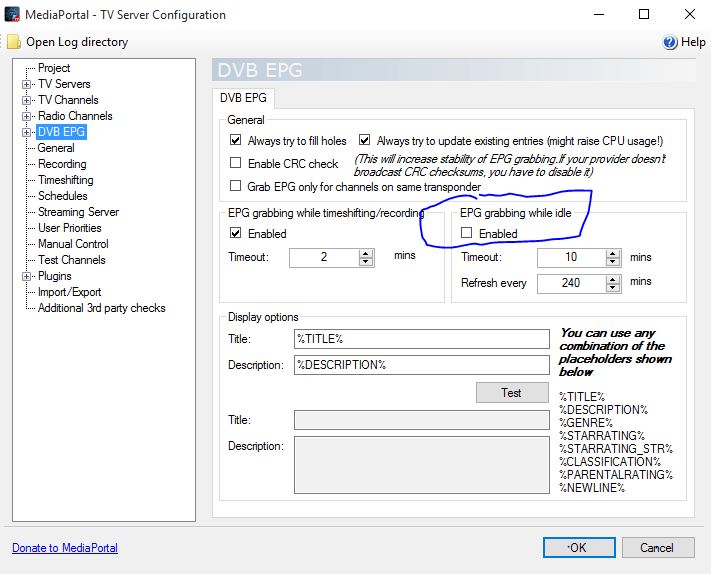Click the %STARRATING_STR% placeholder text
Viewport: 711px width, 574px height.
616,449
